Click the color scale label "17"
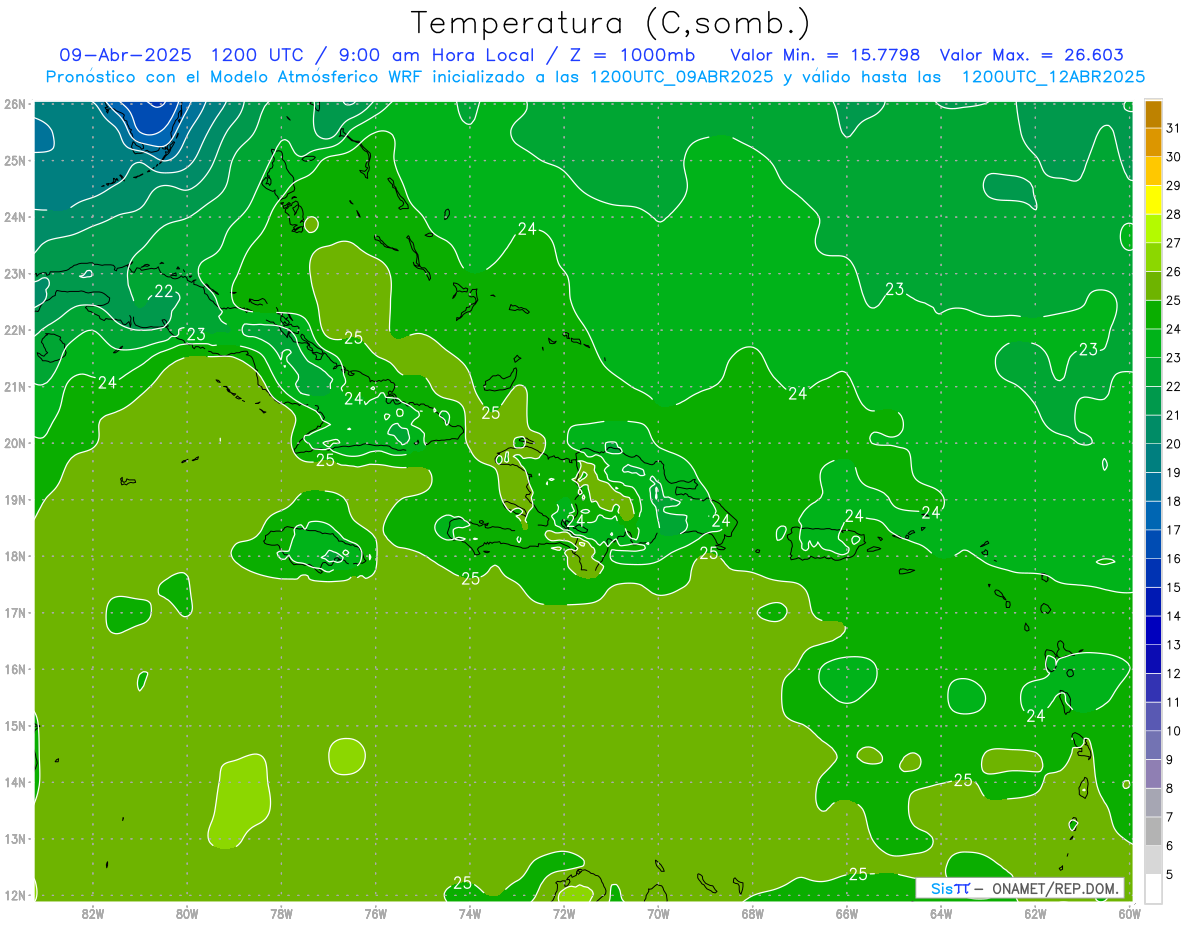1200x927 pixels. pyautogui.click(x=1173, y=530)
